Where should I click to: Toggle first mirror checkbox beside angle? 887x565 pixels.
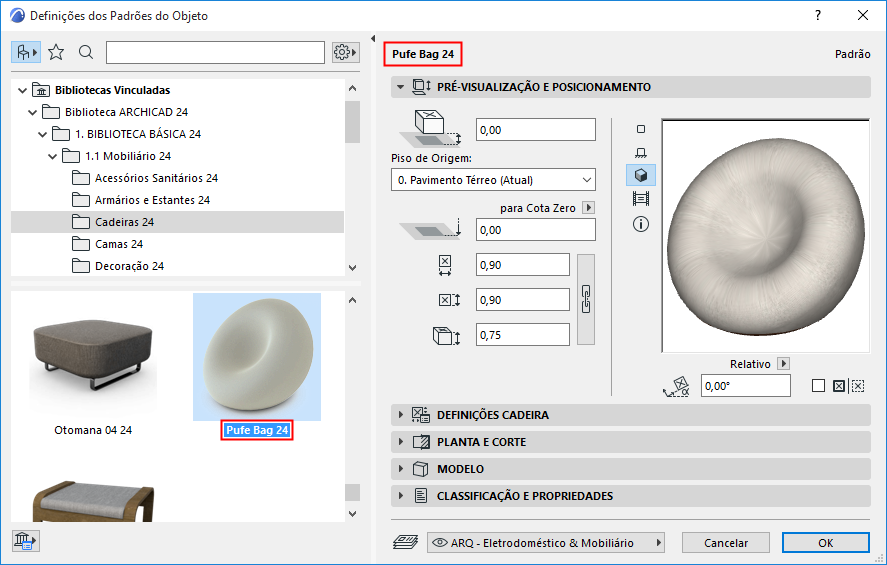click(x=818, y=386)
